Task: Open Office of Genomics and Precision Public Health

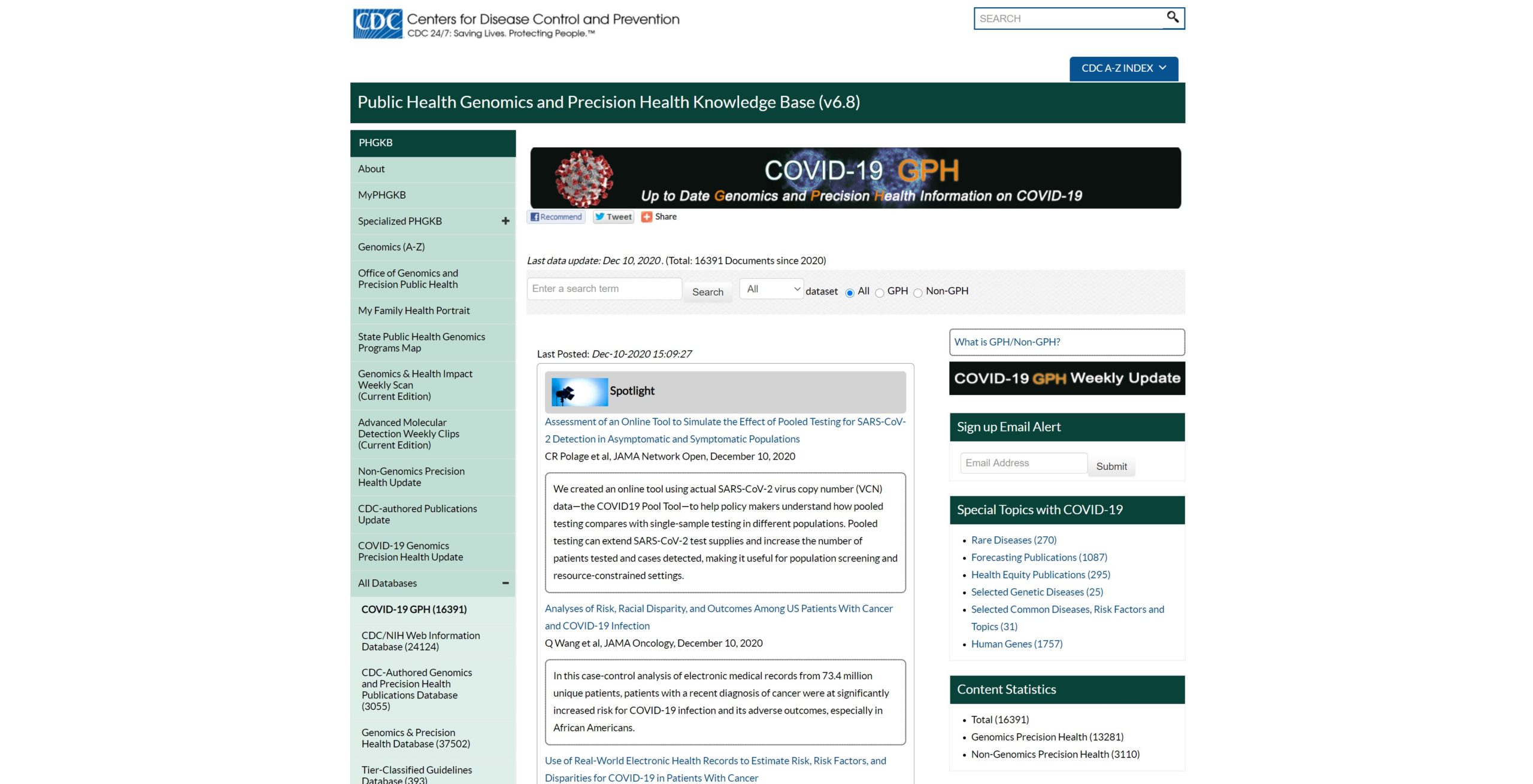Action: click(x=433, y=279)
